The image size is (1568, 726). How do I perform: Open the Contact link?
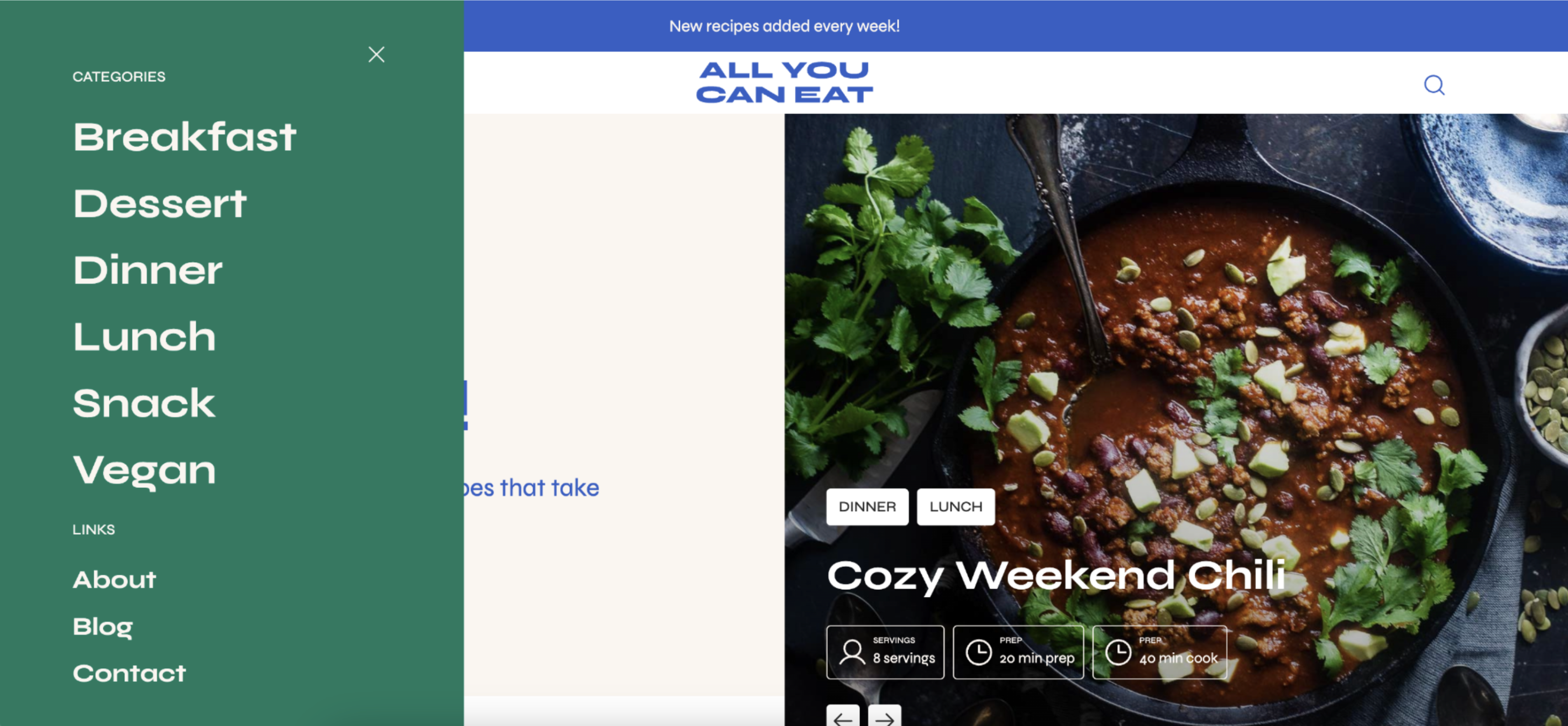point(129,674)
